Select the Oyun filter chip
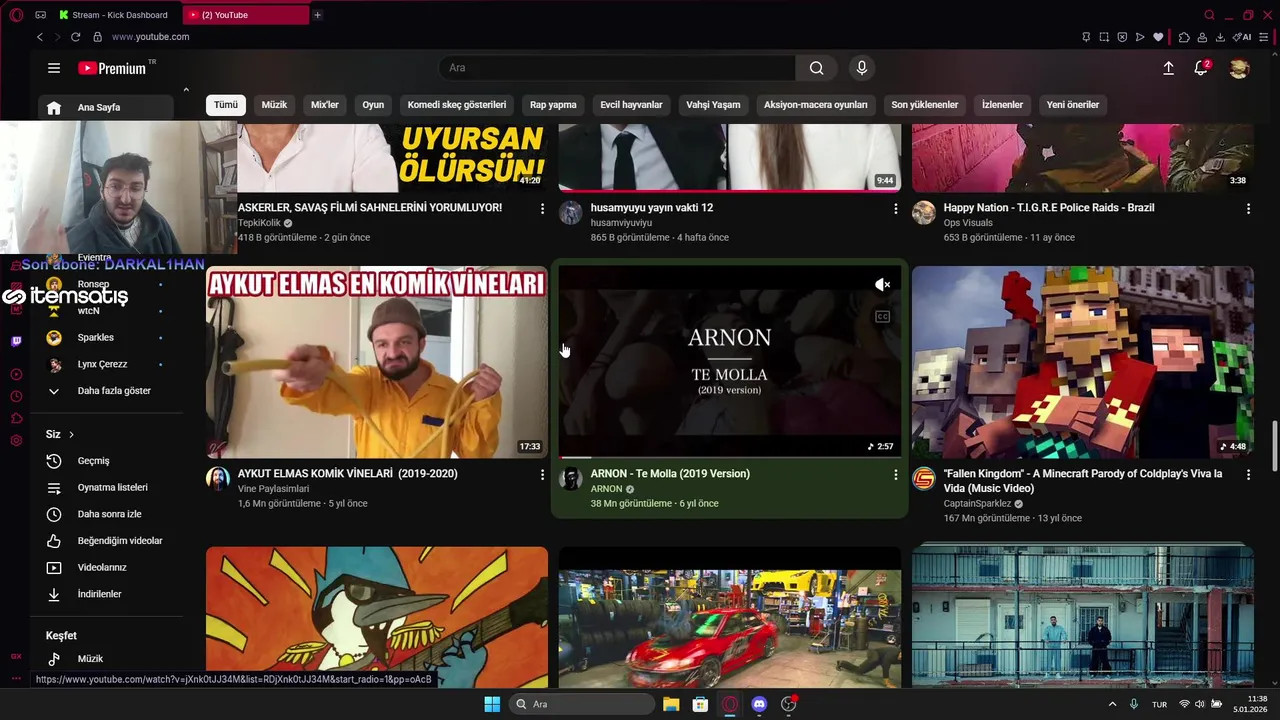This screenshot has width=1280, height=720. (x=373, y=105)
